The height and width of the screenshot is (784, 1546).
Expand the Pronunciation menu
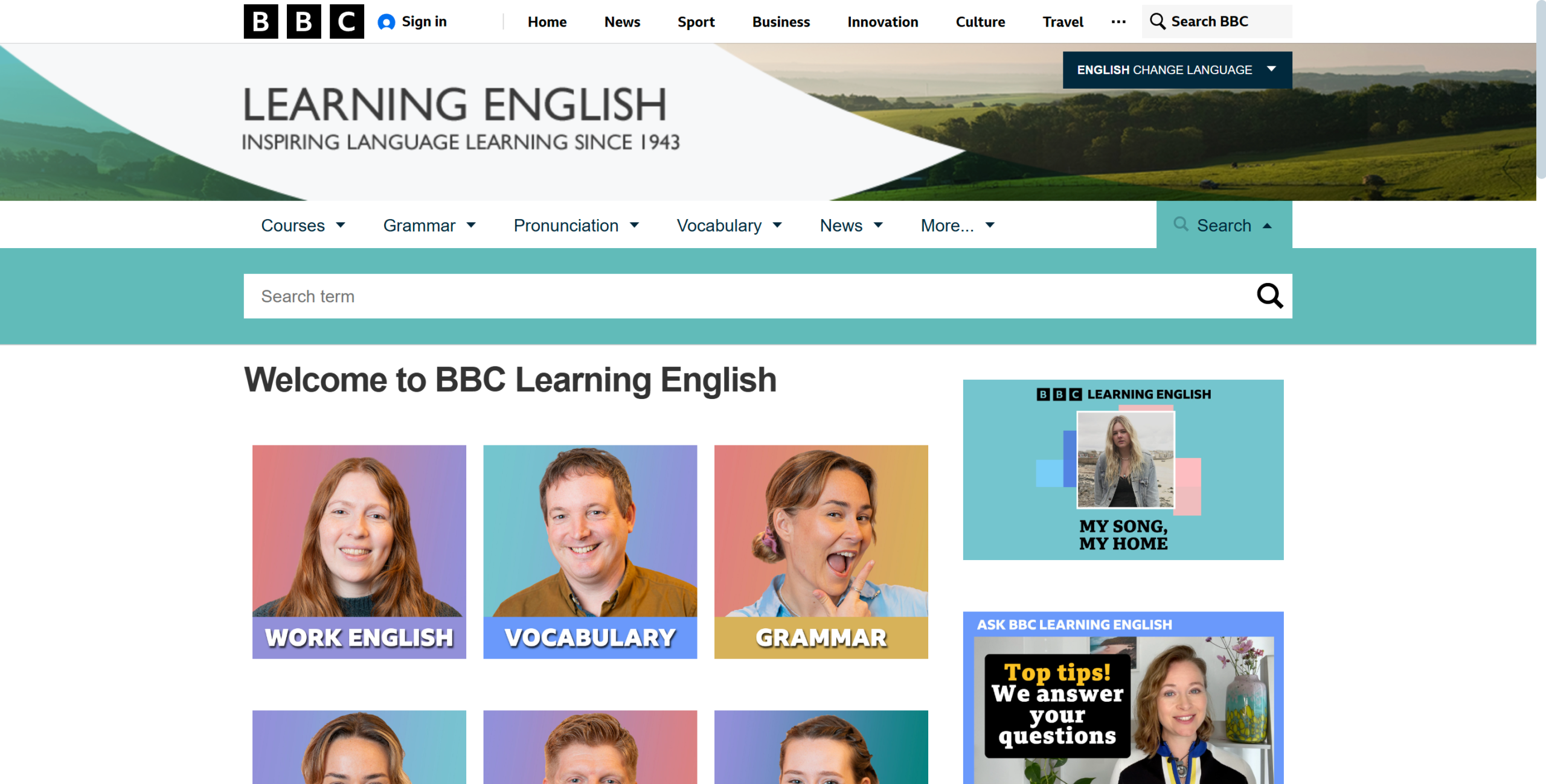click(x=576, y=225)
